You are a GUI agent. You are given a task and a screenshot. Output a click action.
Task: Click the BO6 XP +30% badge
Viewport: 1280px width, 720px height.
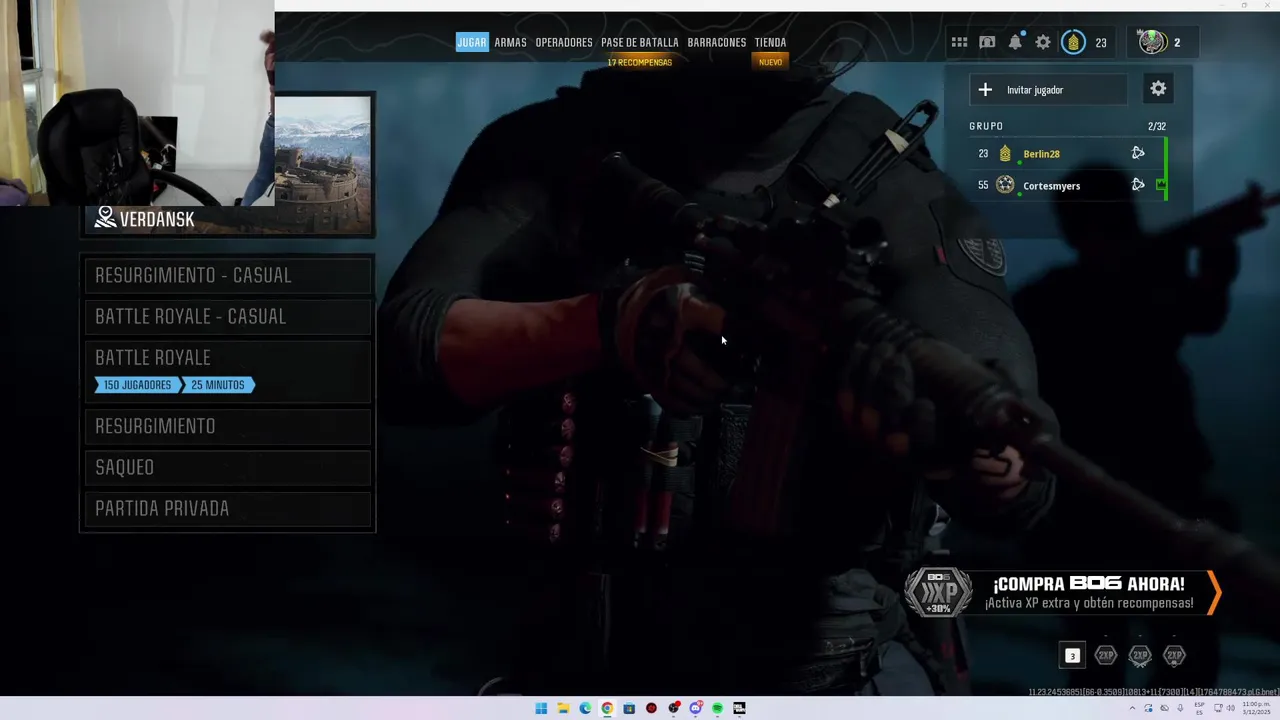pyautogui.click(x=938, y=593)
